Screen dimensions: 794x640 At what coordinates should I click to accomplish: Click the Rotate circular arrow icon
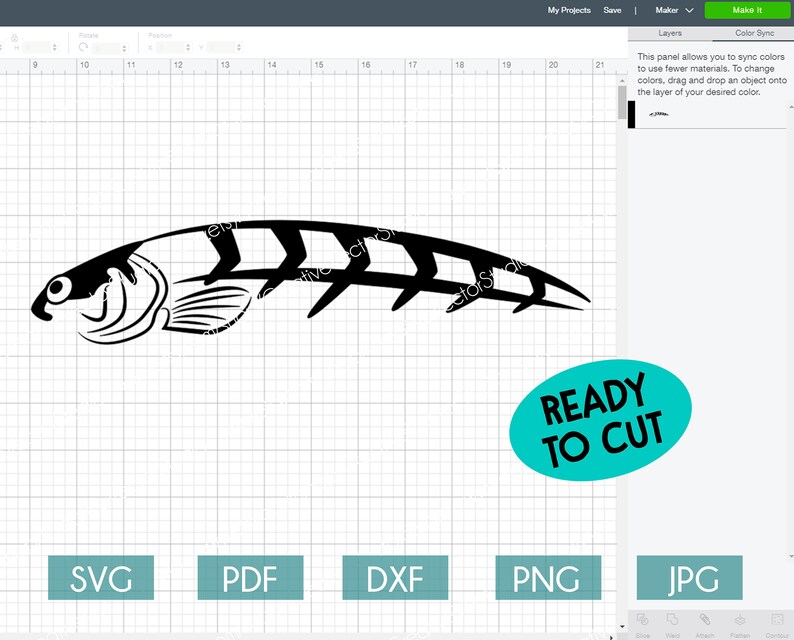(84, 47)
